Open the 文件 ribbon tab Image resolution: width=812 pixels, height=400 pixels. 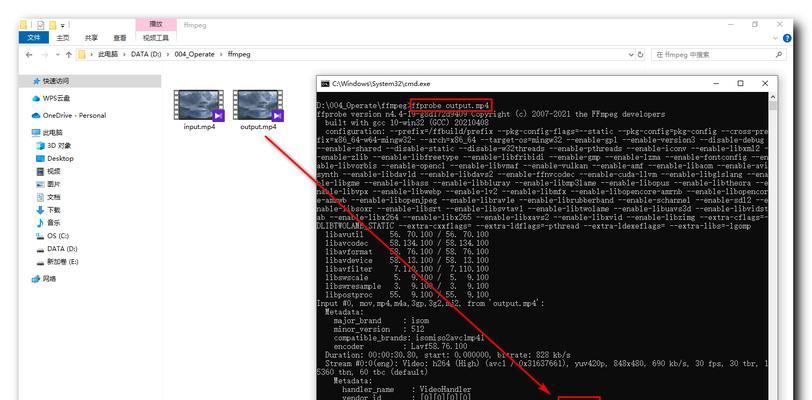point(34,37)
